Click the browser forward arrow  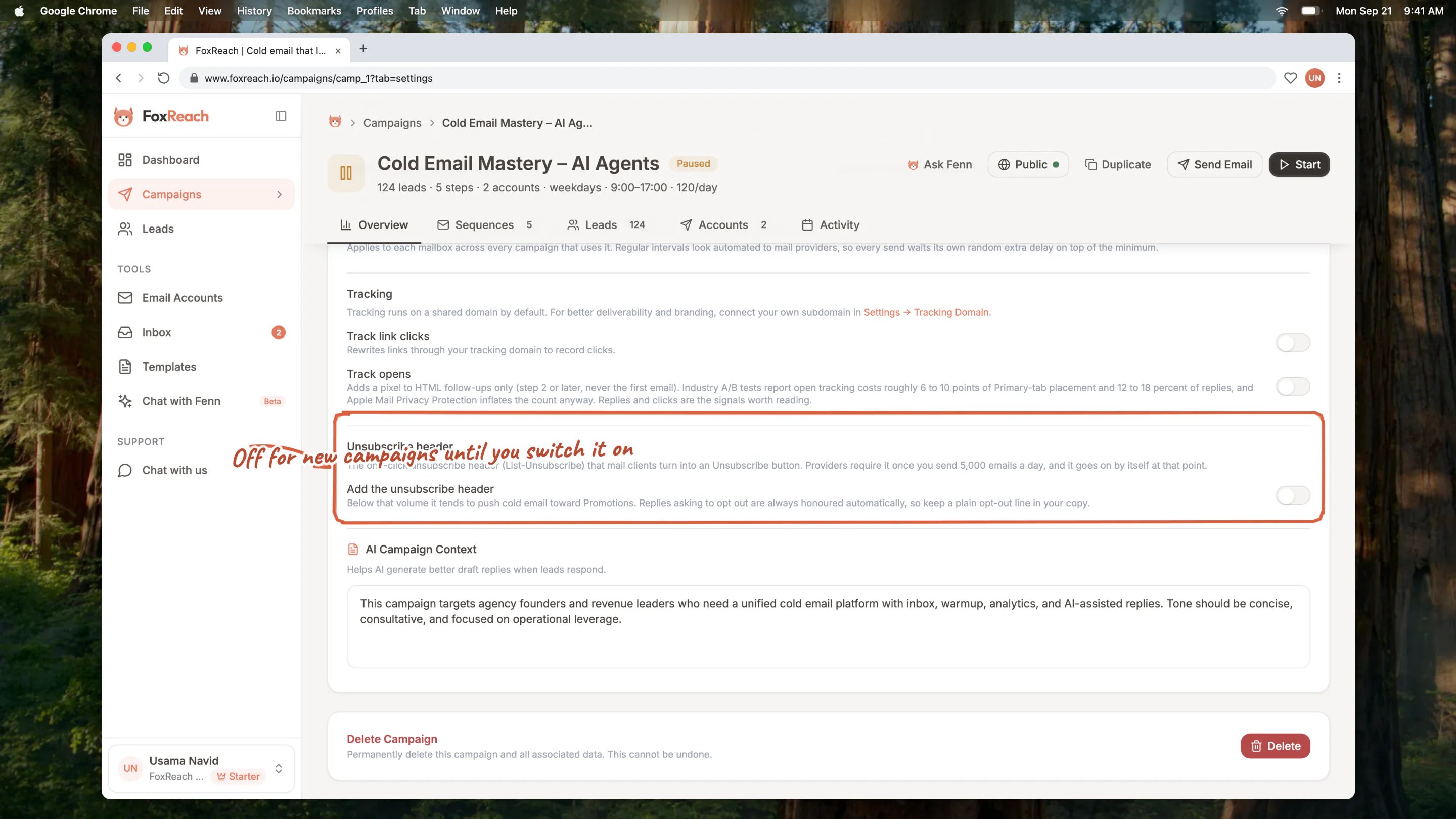(141, 78)
